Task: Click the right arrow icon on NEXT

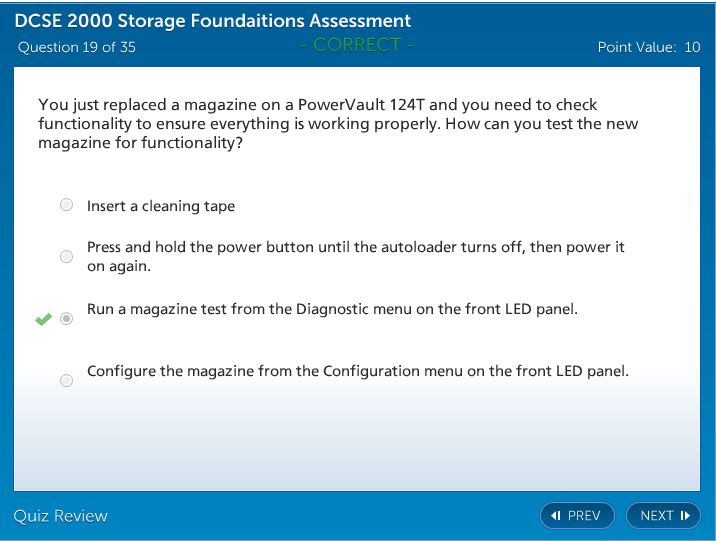Action: (x=685, y=516)
